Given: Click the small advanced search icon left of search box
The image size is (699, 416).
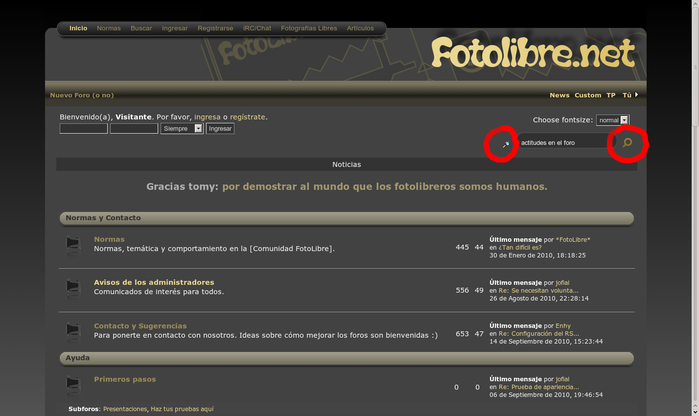Looking at the screenshot, I should [x=506, y=144].
